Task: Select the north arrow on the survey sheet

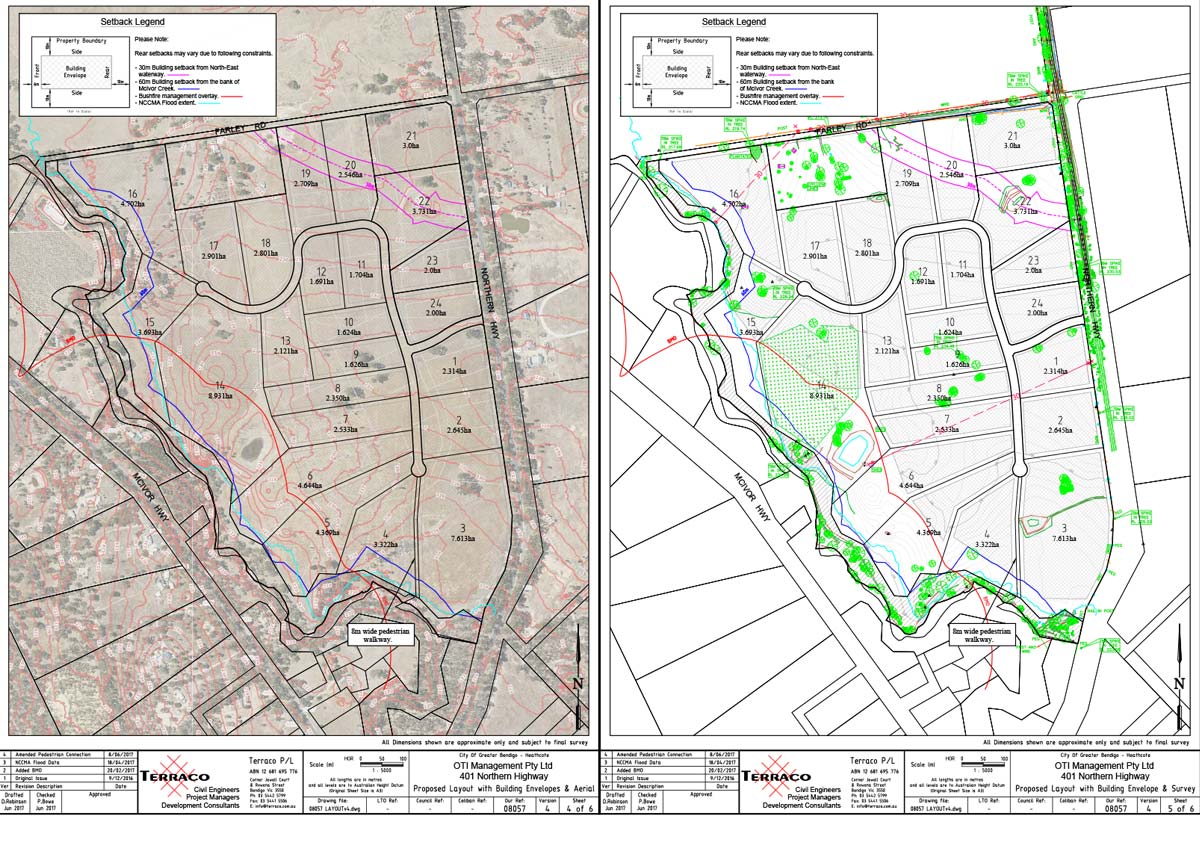Action: click(1177, 680)
